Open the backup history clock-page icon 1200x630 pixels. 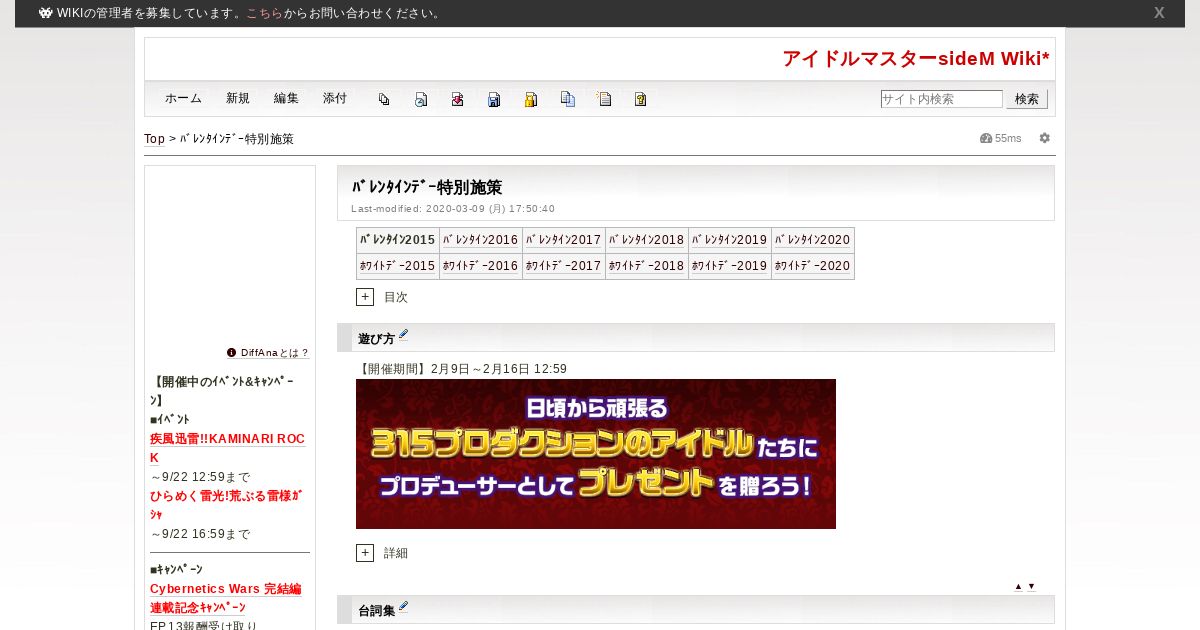(421, 99)
